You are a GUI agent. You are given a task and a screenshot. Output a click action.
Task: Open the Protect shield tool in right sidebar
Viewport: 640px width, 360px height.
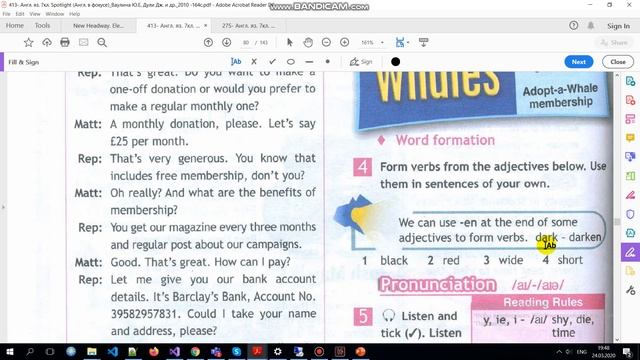[630, 214]
